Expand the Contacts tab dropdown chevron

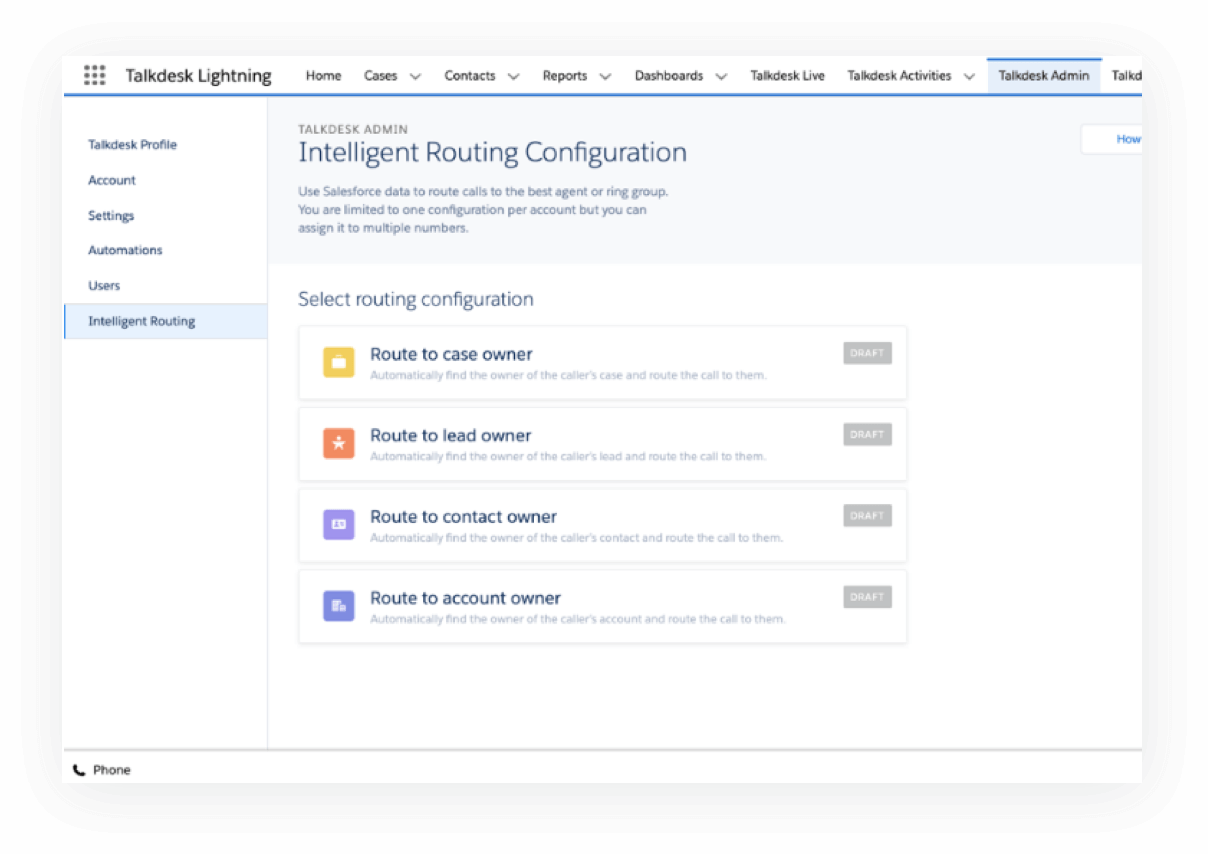[514, 76]
